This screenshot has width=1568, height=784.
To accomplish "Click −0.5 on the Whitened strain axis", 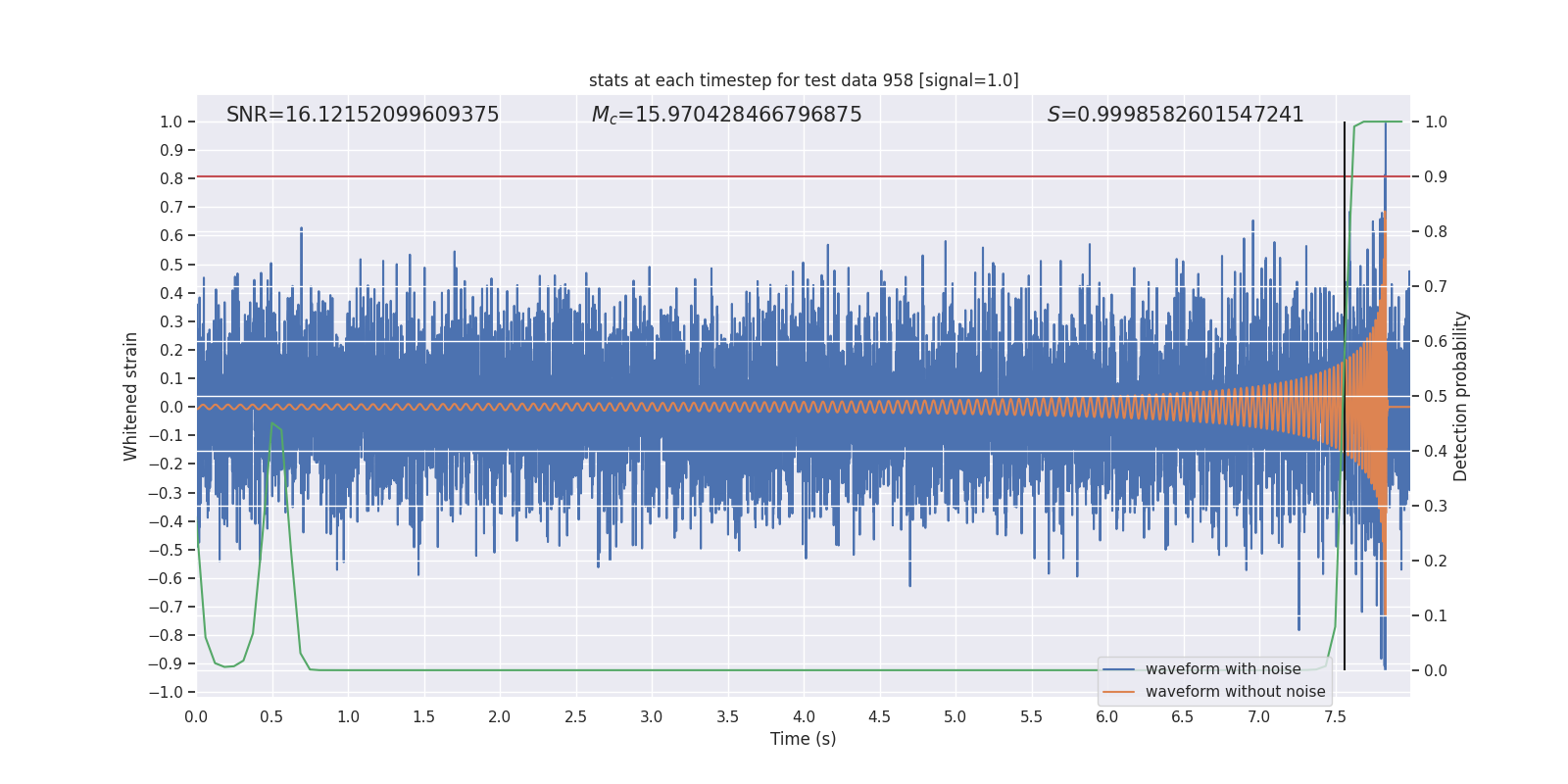I will [x=166, y=550].
